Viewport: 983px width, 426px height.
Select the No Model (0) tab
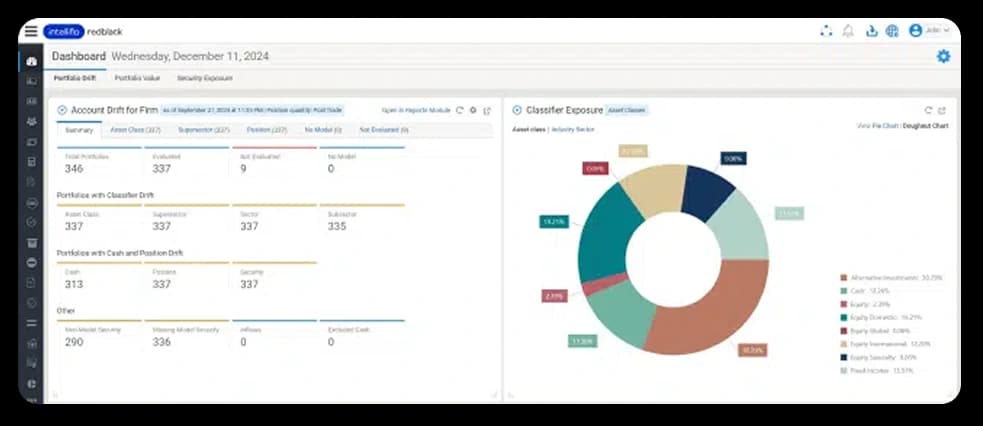point(323,130)
